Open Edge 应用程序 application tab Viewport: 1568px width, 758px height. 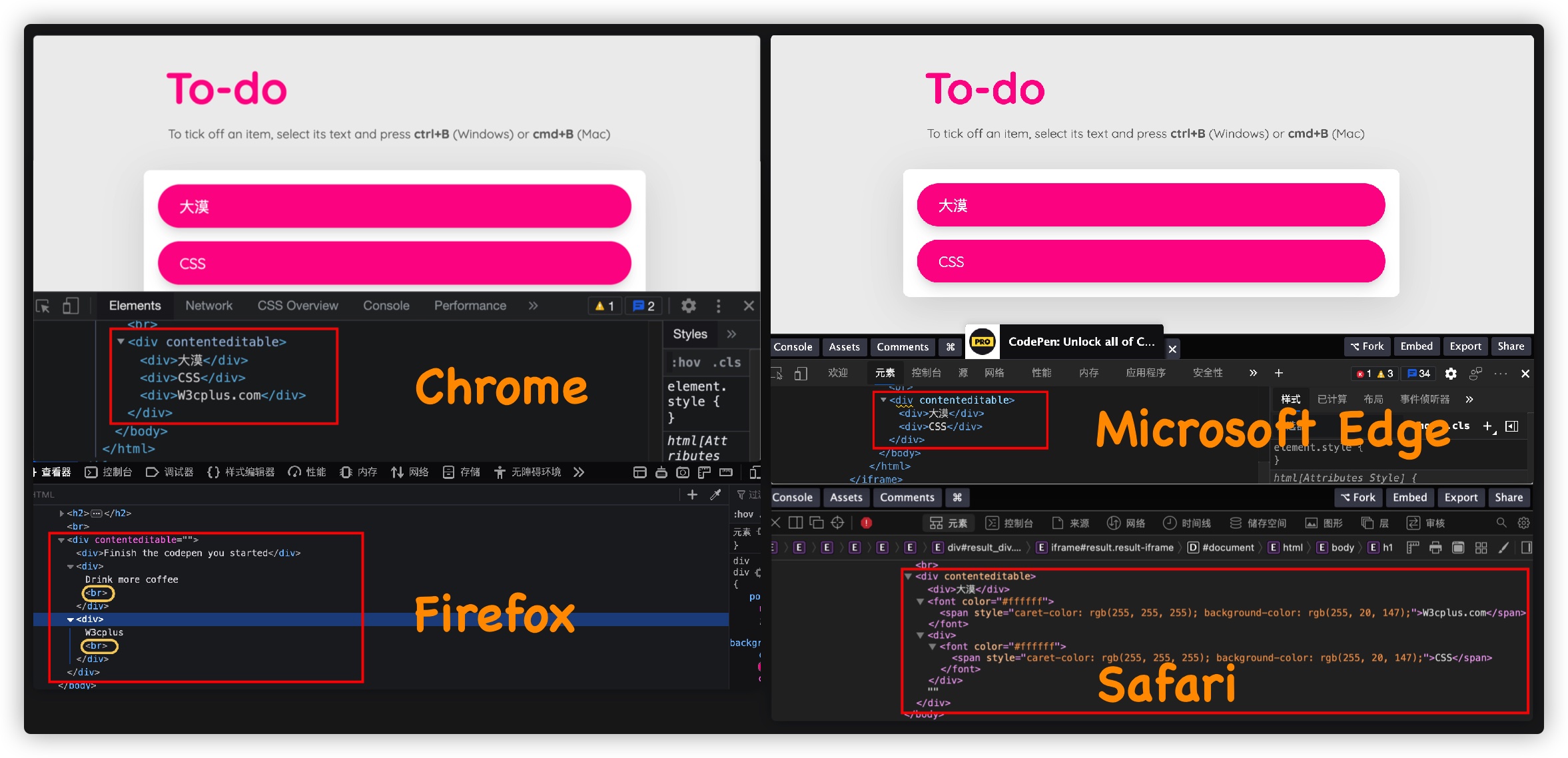1146,373
